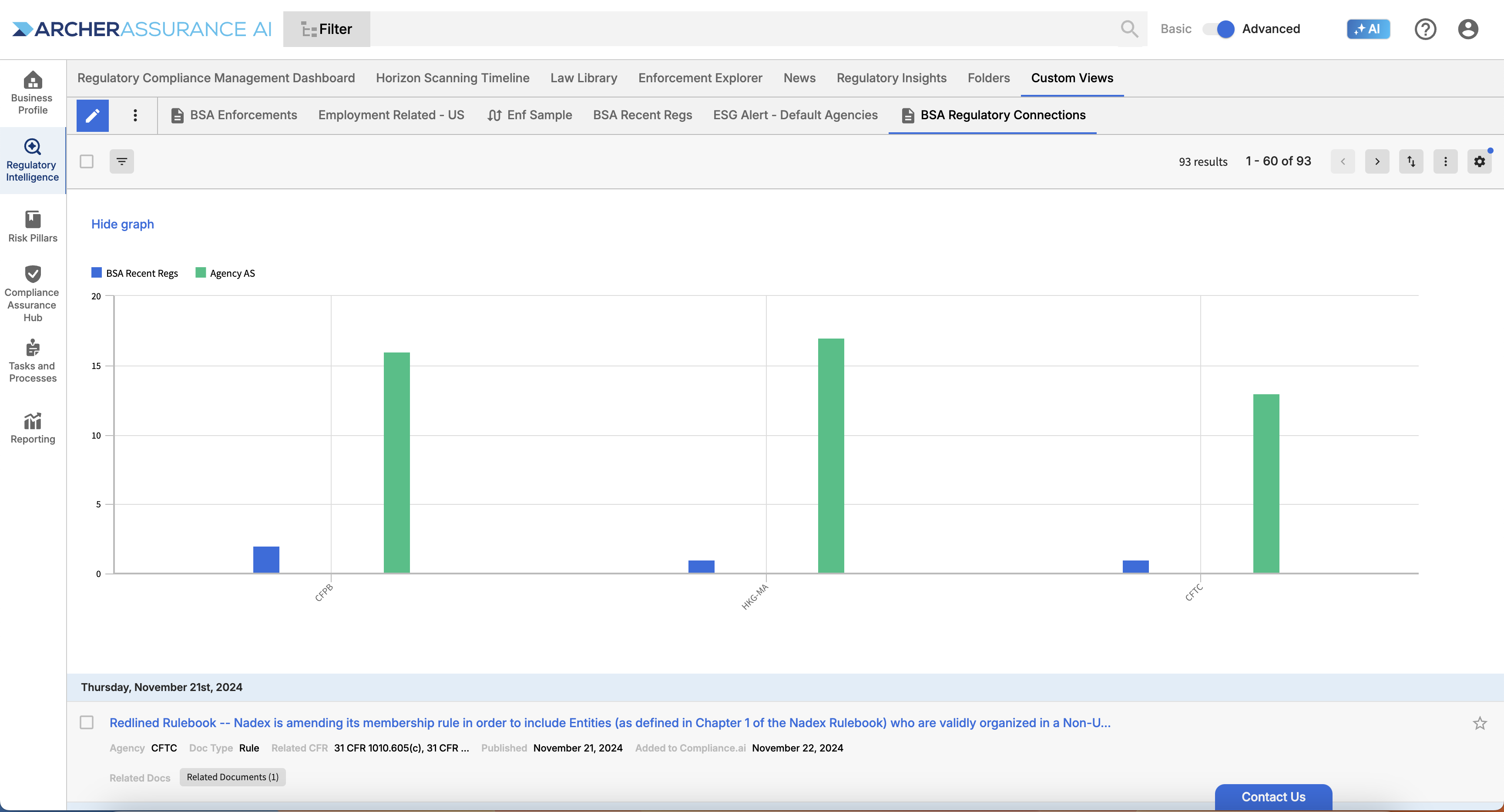Open the Redlined Rulebook Nadex document link
This screenshot has width=1504, height=812.
pyautogui.click(x=610, y=723)
